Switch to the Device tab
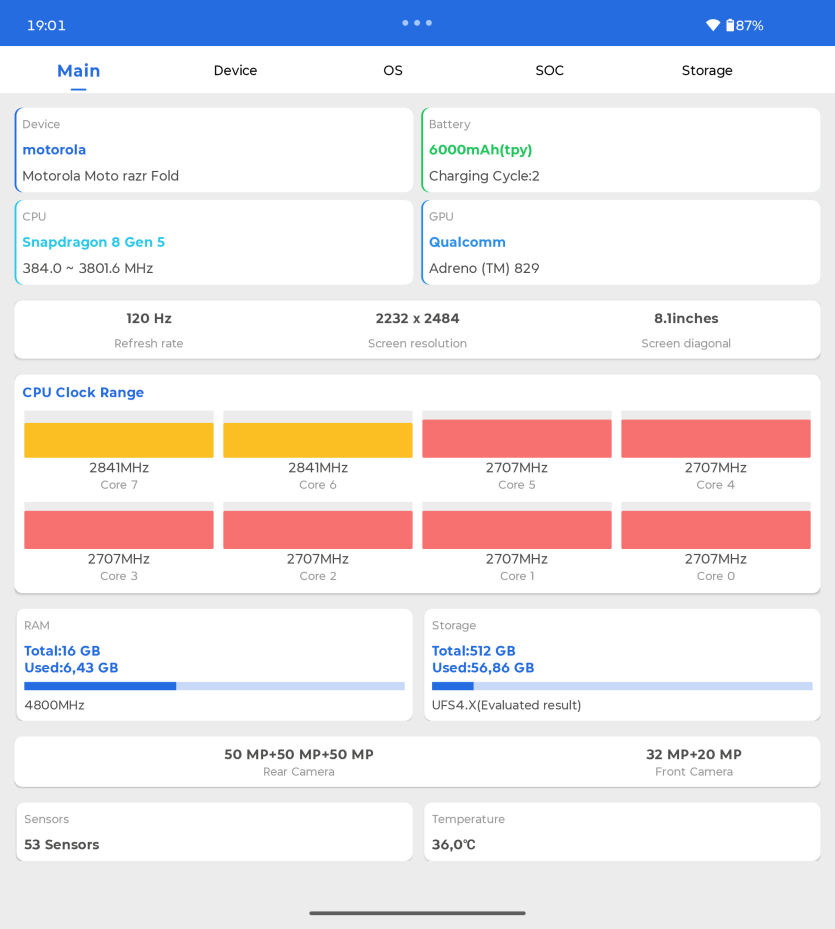The width and height of the screenshot is (835, 929). coord(235,71)
